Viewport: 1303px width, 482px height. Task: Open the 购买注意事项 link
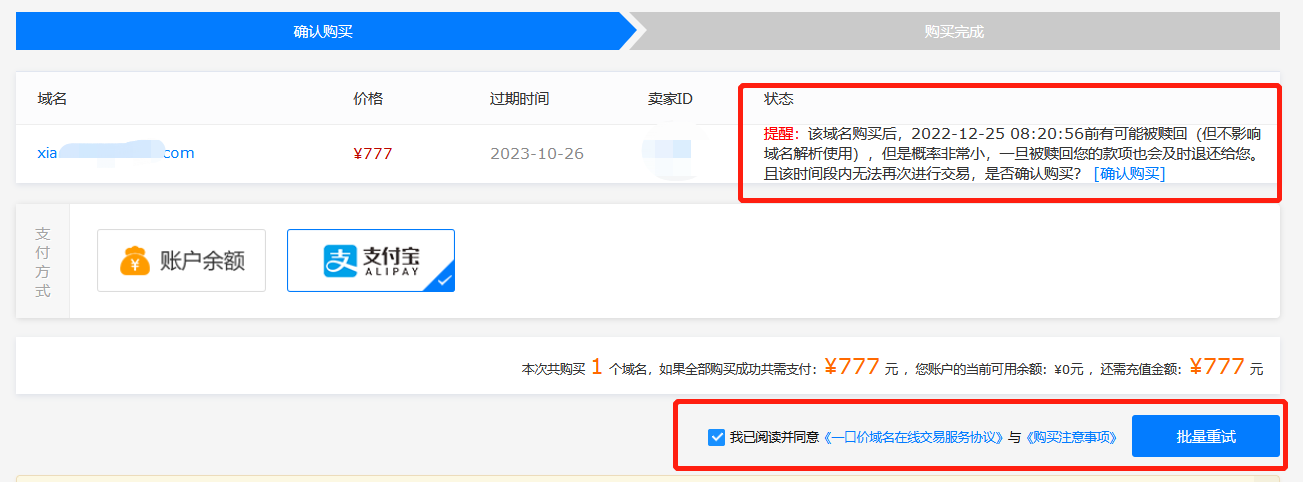coord(1071,437)
